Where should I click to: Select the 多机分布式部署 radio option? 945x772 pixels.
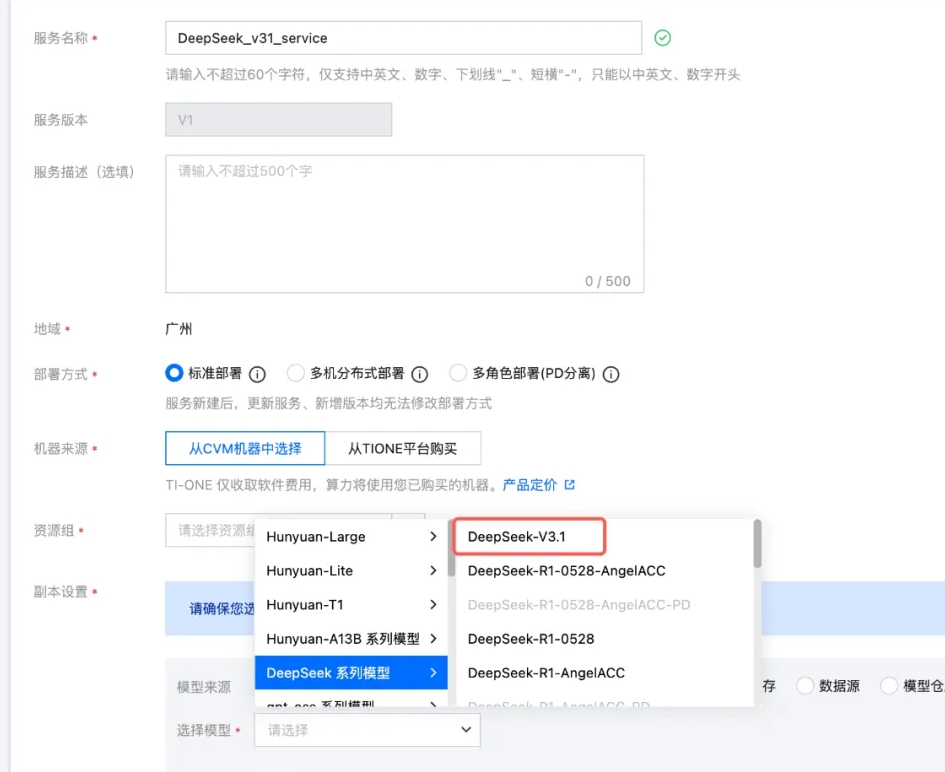(296, 373)
